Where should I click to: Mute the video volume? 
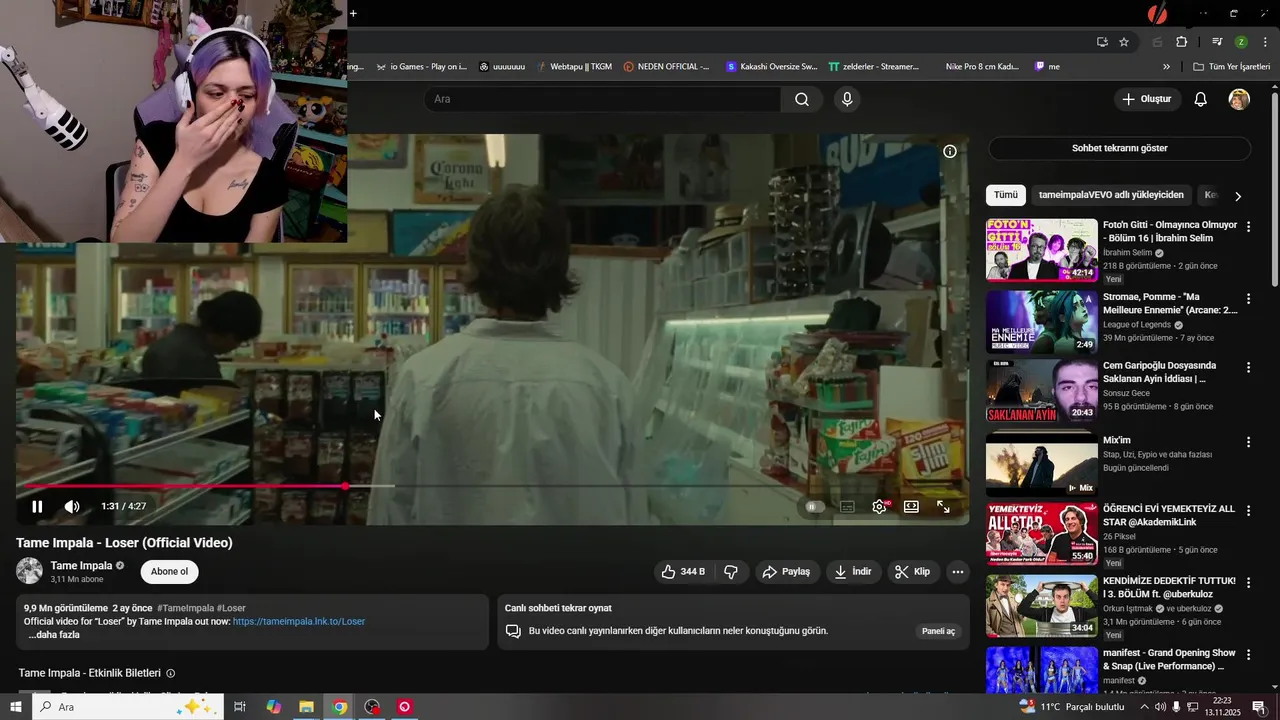click(x=72, y=507)
